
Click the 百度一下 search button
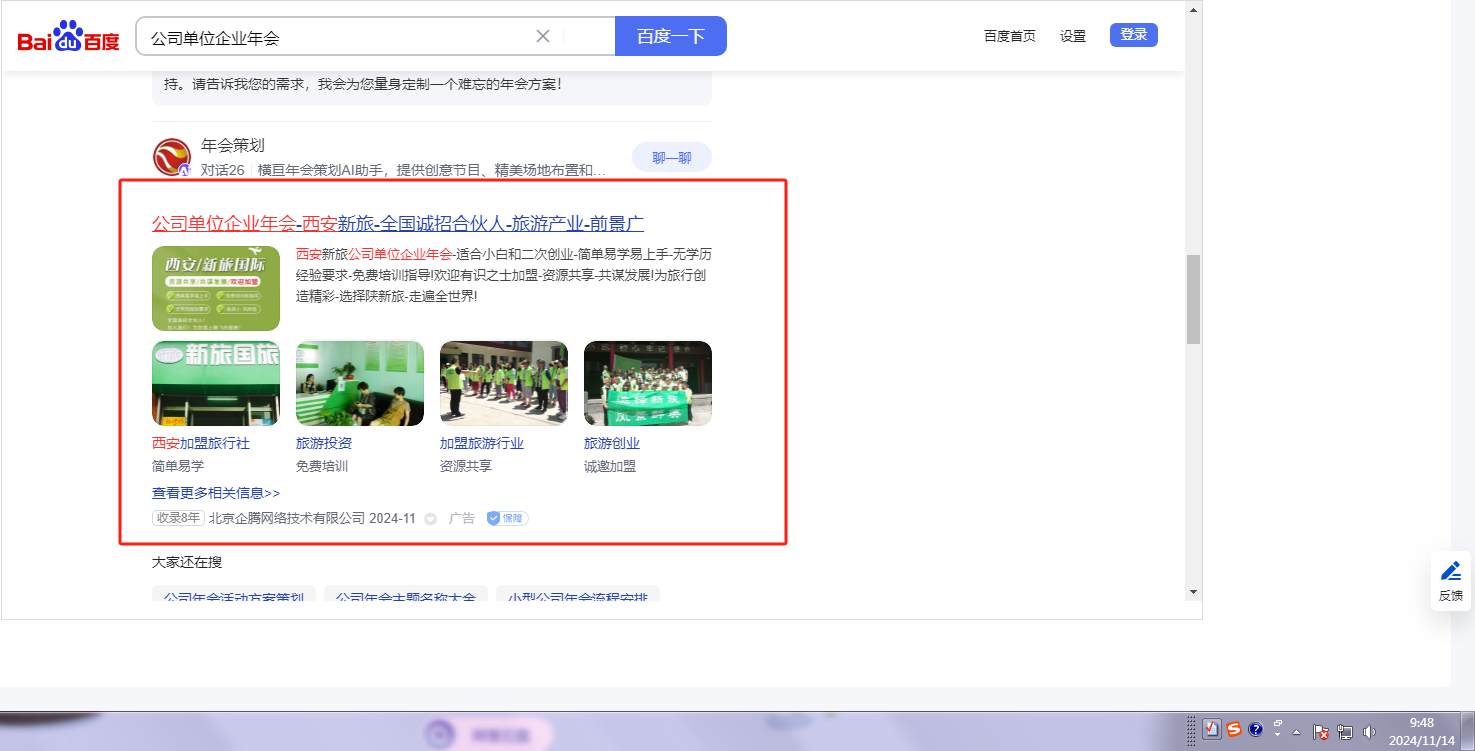point(671,36)
